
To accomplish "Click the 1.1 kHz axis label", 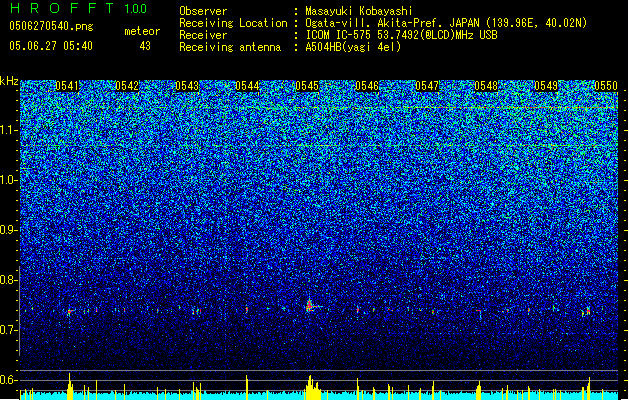I will [9, 130].
